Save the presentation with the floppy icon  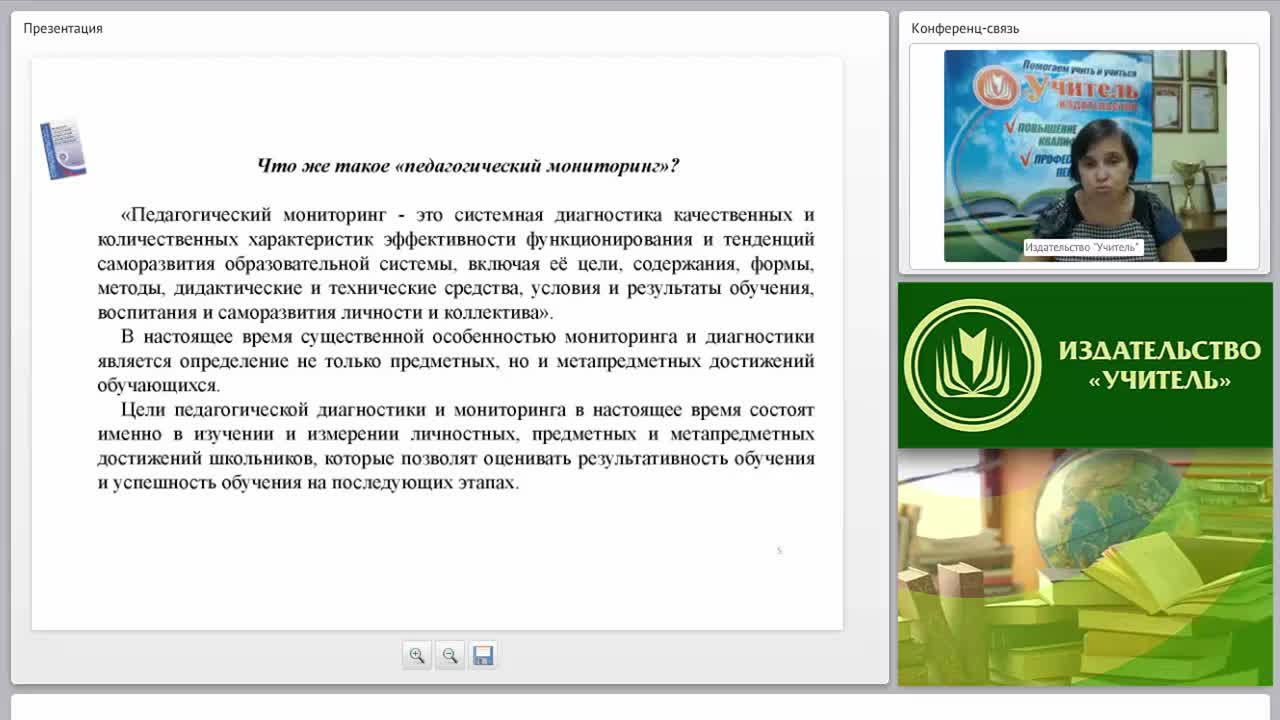tap(483, 656)
